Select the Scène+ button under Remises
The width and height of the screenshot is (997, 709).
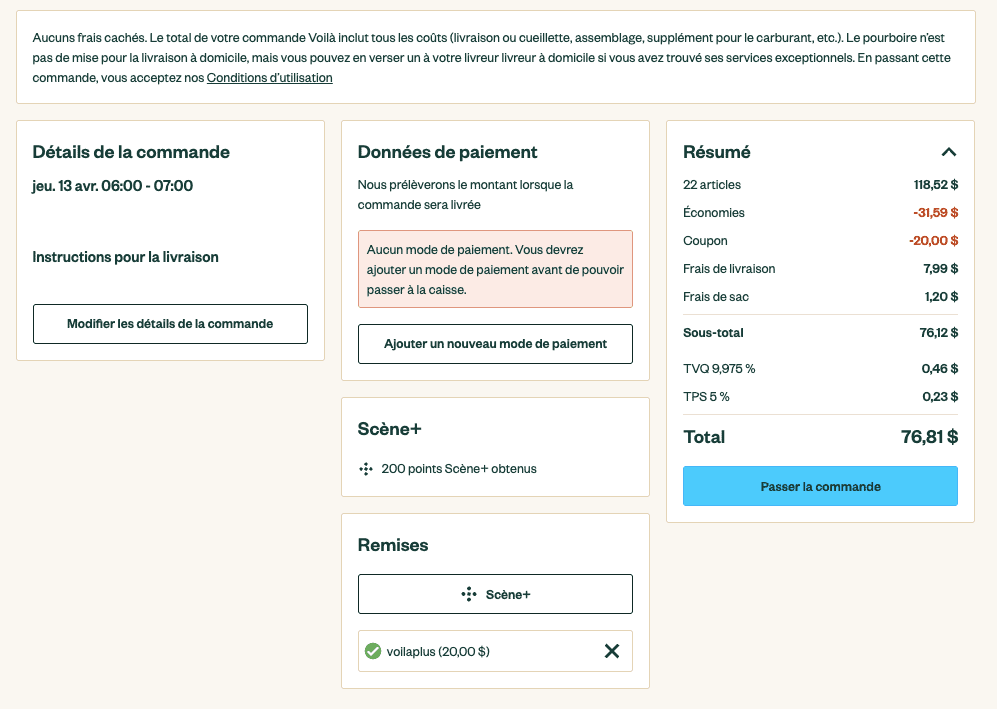click(495, 594)
